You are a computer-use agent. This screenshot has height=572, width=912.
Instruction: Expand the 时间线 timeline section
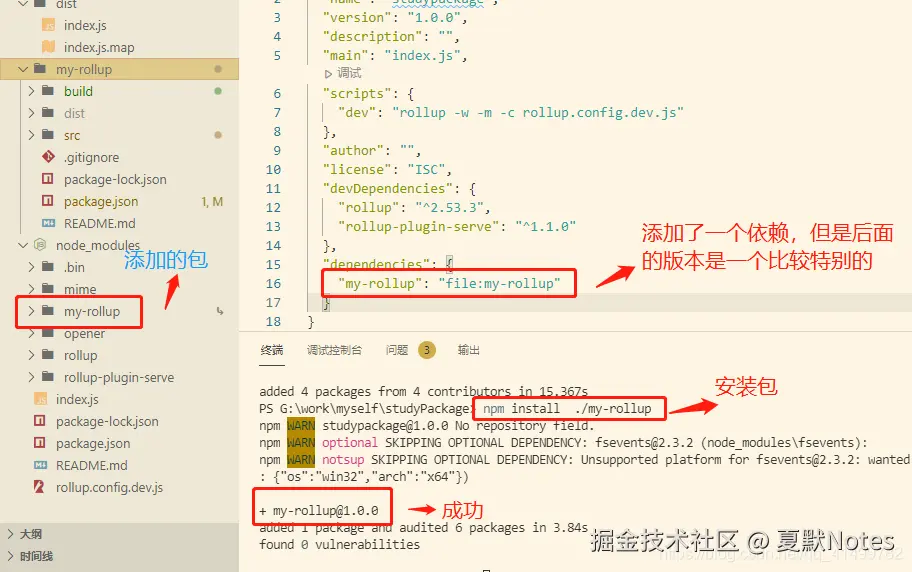click(x=36, y=556)
